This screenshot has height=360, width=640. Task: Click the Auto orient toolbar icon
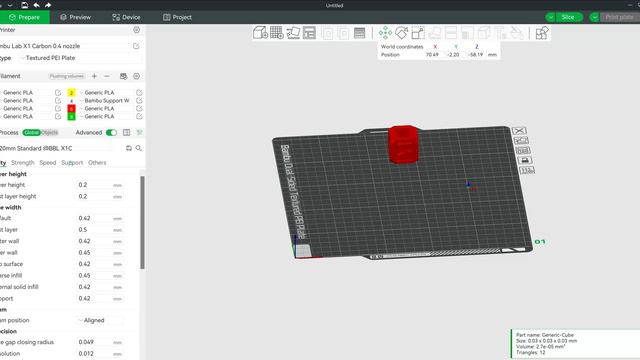pyautogui.click(x=293, y=33)
